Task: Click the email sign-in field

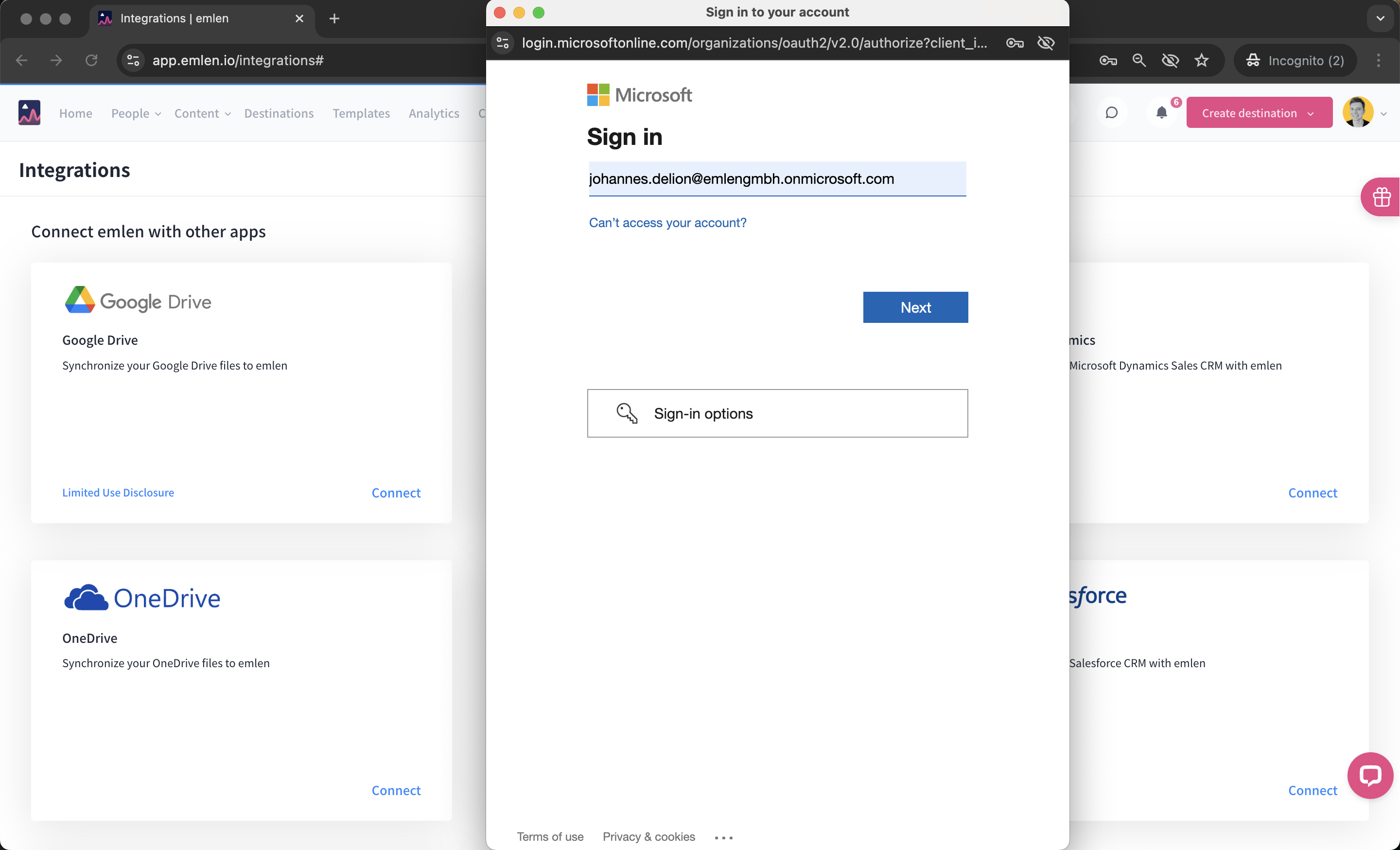Action: (x=777, y=179)
